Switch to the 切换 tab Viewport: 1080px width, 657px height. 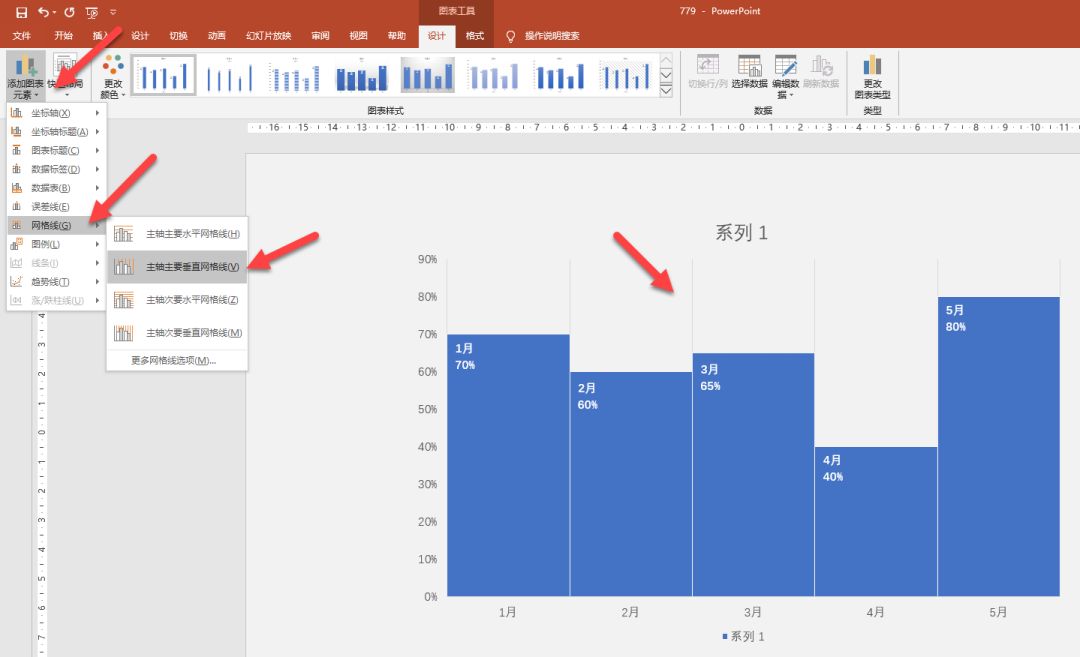tap(178, 36)
